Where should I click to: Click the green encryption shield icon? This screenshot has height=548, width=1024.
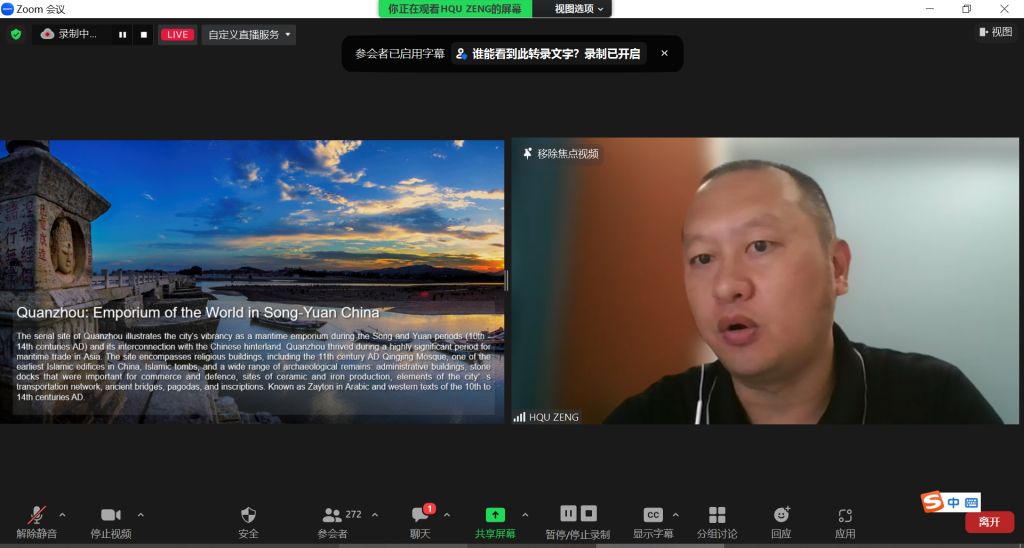point(15,34)
